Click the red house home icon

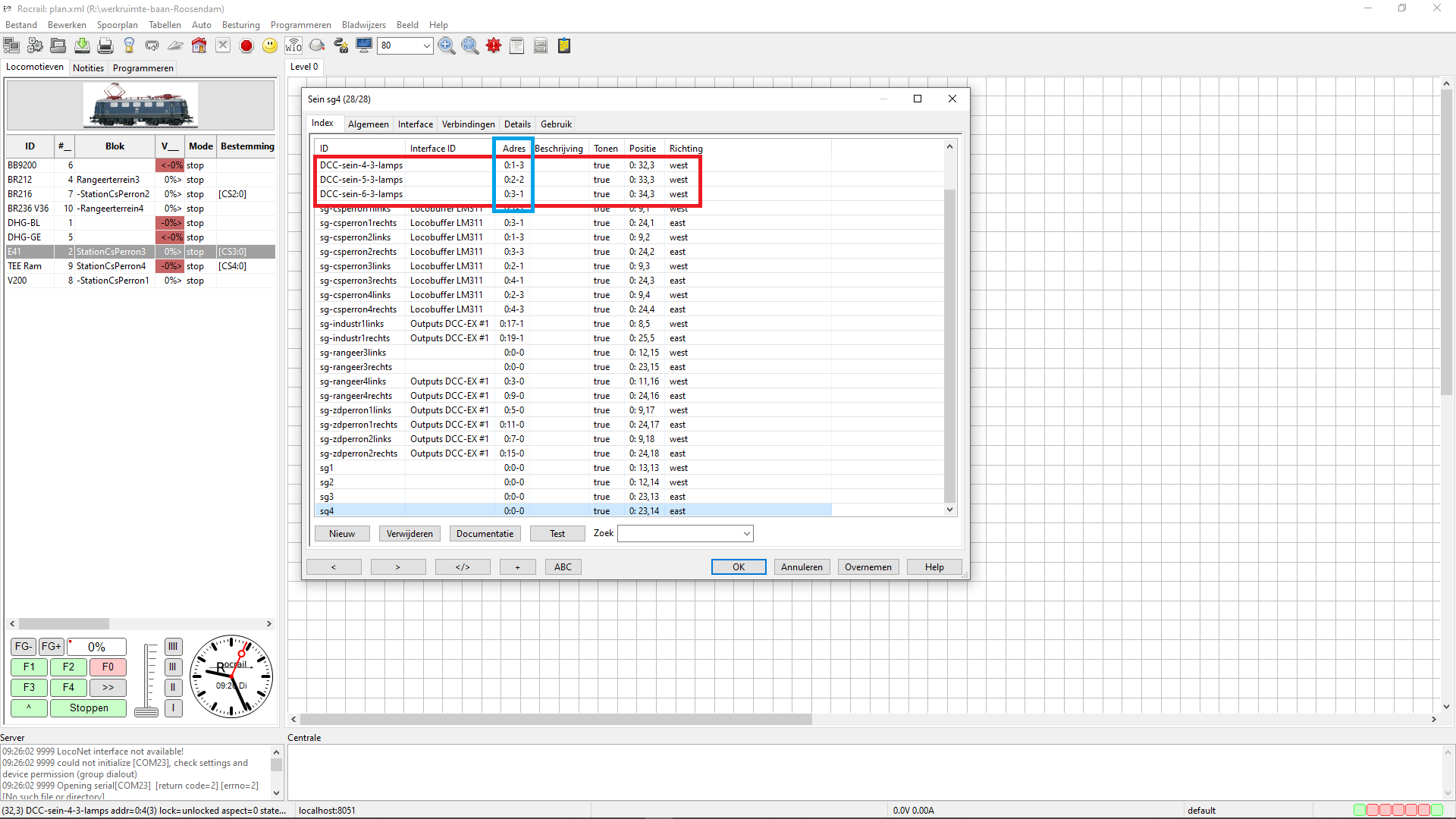199,46
